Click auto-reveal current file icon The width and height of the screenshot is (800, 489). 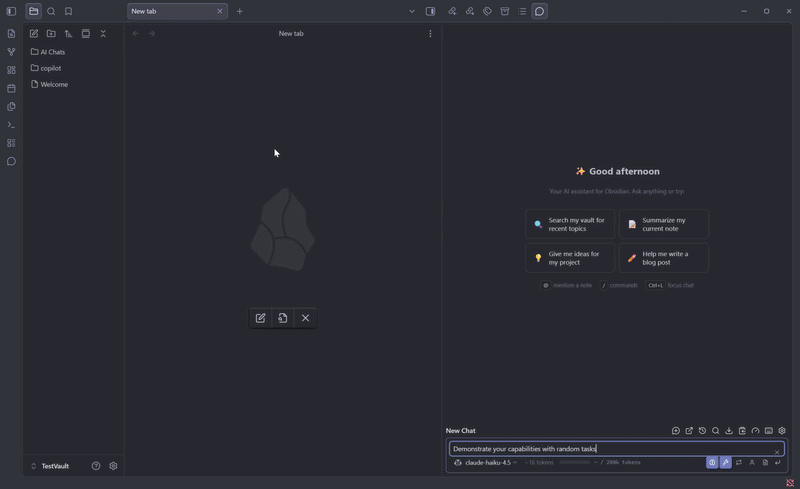(x=86, y=34)
